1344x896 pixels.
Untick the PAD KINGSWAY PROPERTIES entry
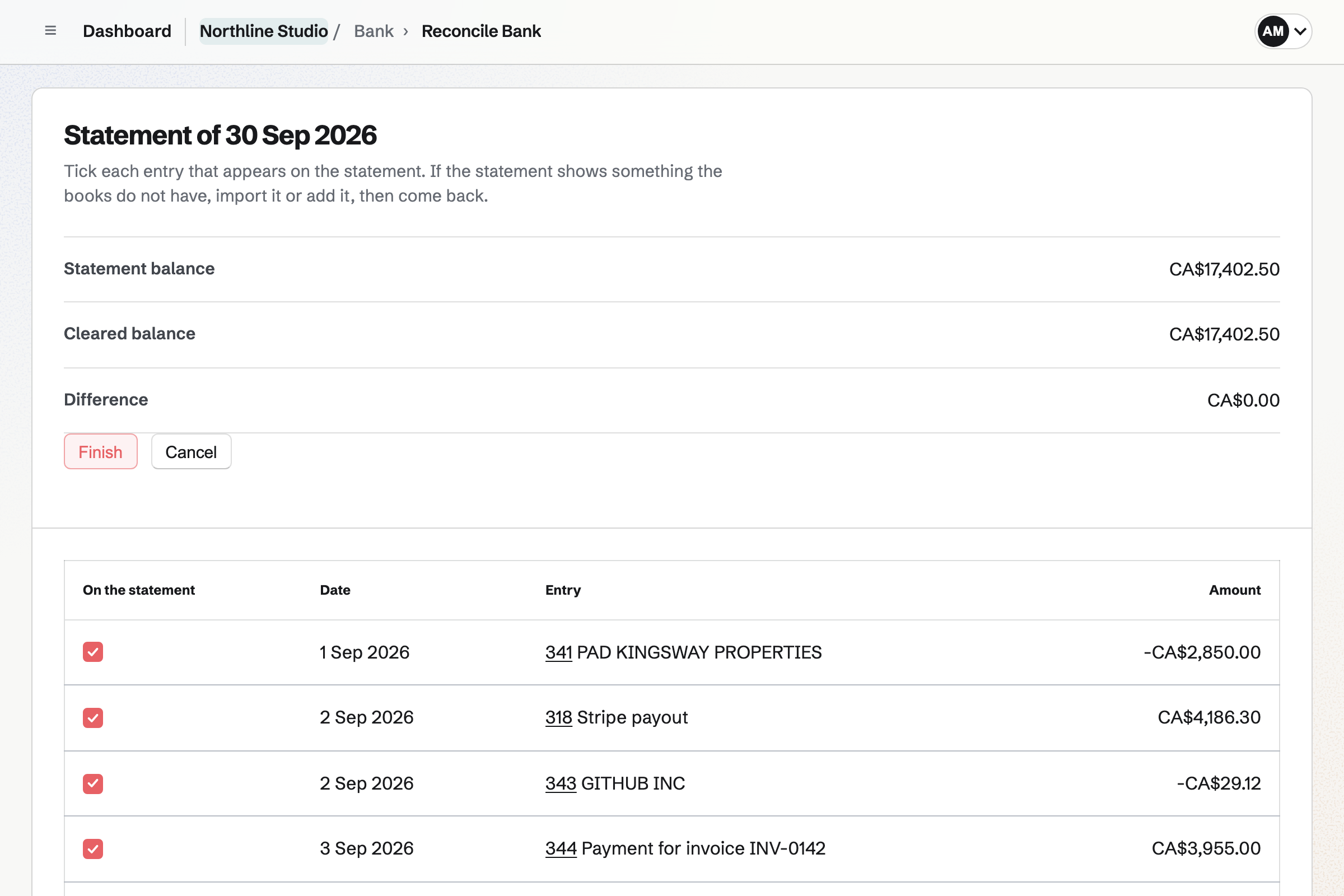[x=93, y=652]
